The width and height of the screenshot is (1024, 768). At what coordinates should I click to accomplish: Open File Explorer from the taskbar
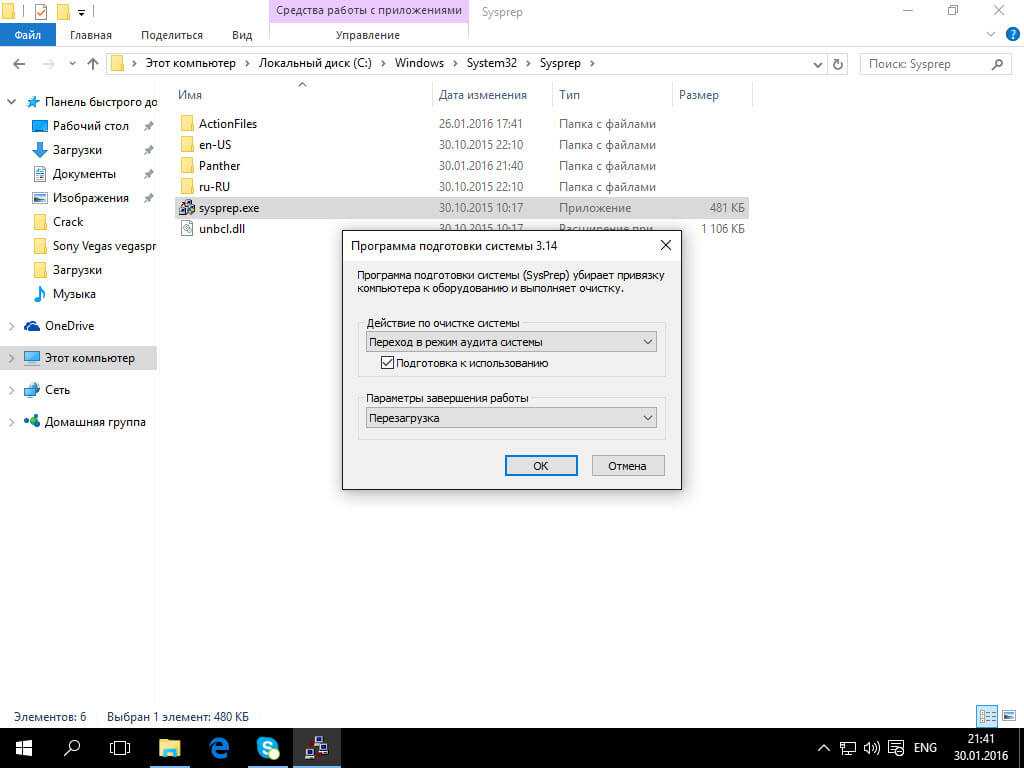pyautogui.click(x=170, y=747)
